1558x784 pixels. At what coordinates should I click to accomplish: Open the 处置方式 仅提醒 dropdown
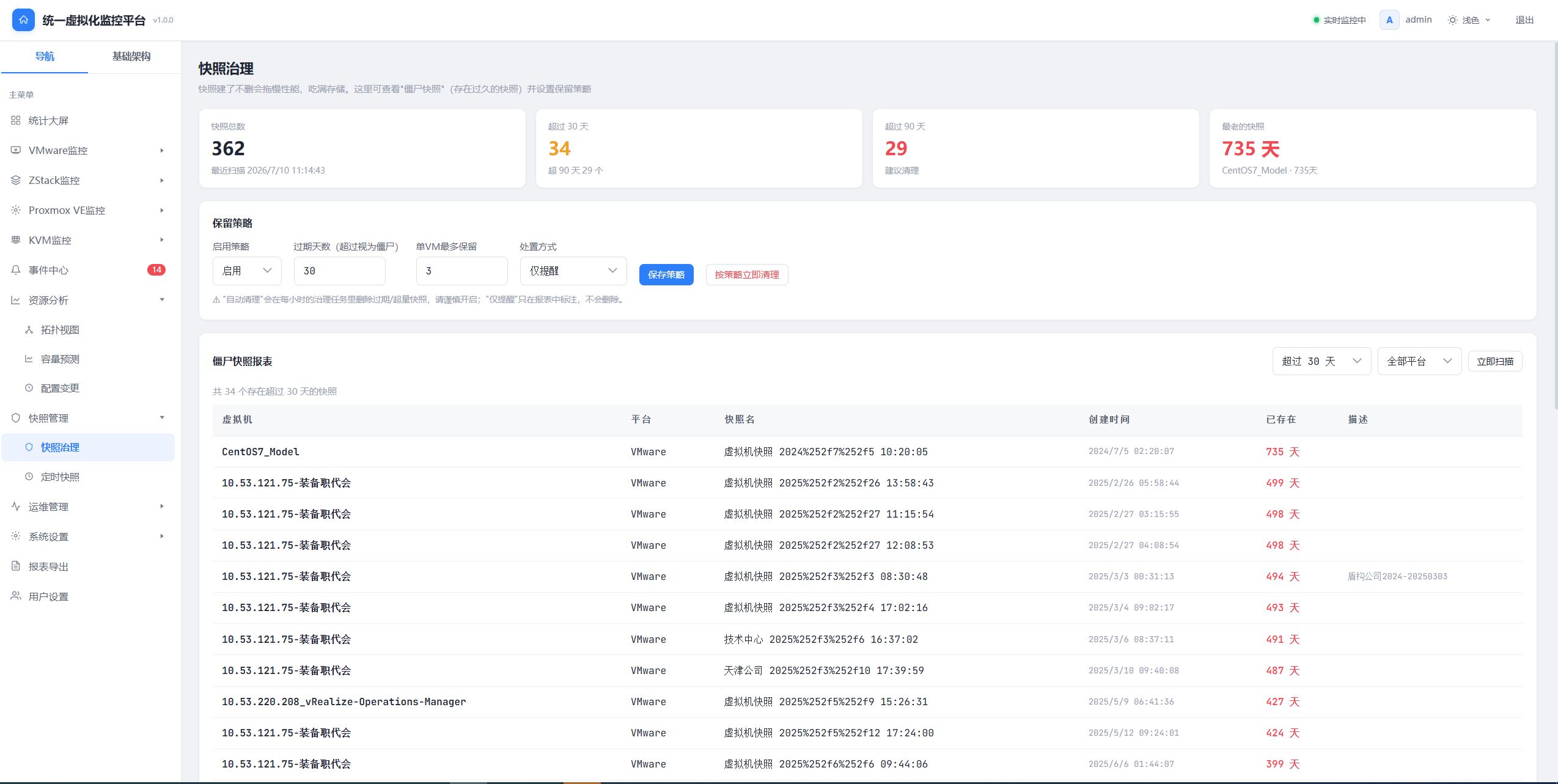click(x=573, y=271)
